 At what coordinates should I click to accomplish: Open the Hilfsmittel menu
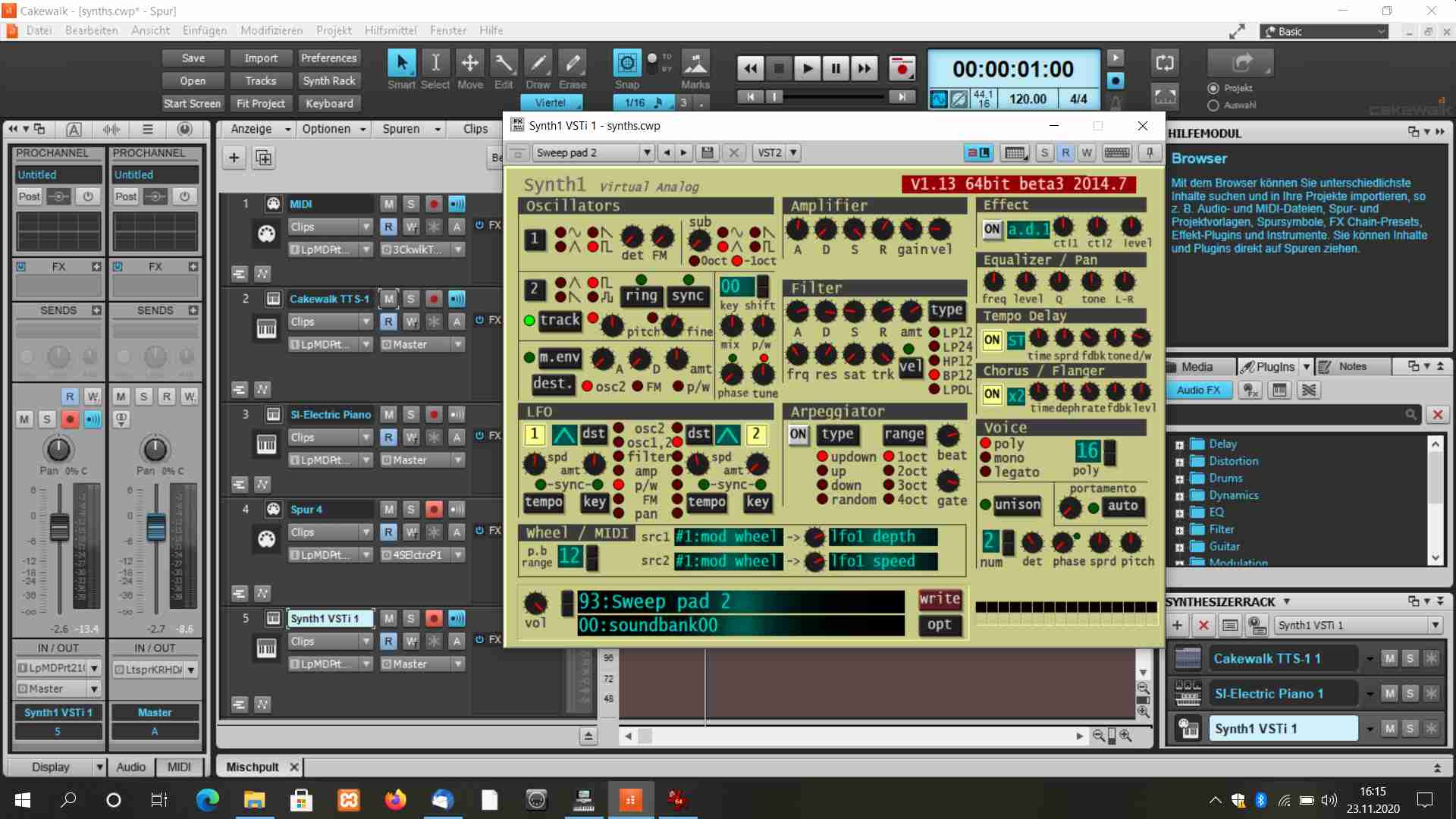coord(391,30)
